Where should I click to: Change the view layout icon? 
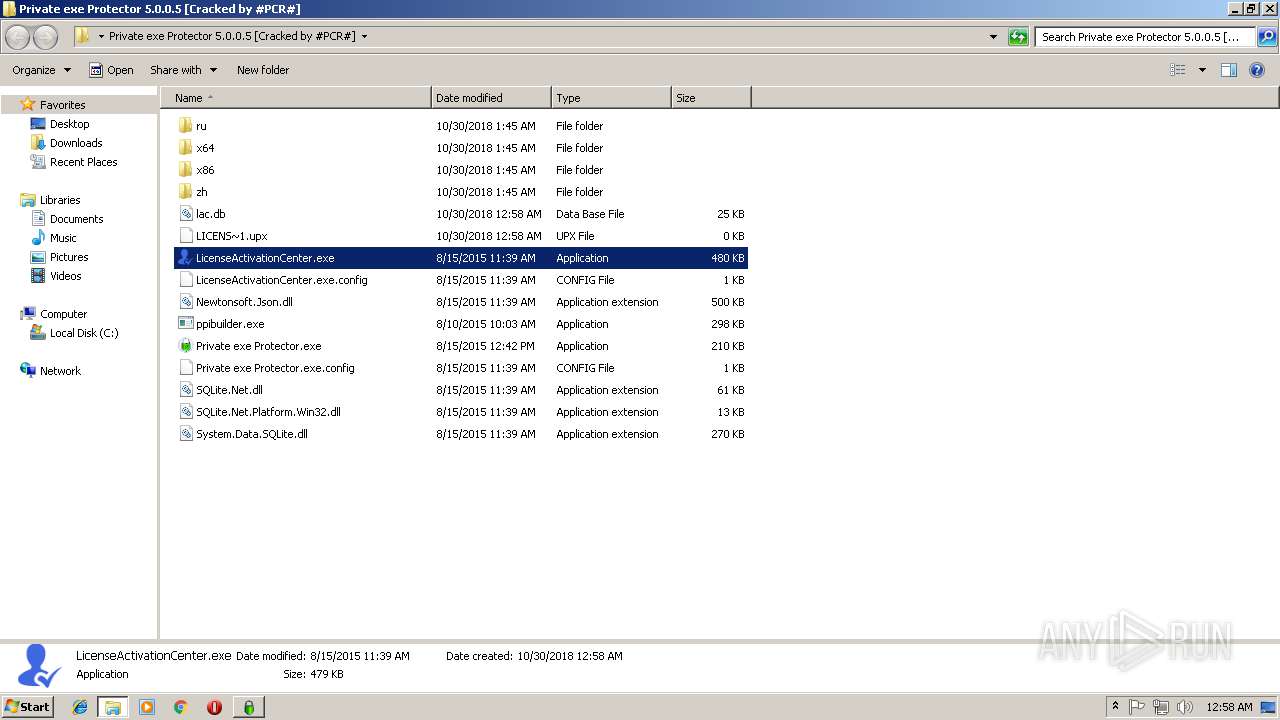pyautogui.click(x=1178, y=70)
